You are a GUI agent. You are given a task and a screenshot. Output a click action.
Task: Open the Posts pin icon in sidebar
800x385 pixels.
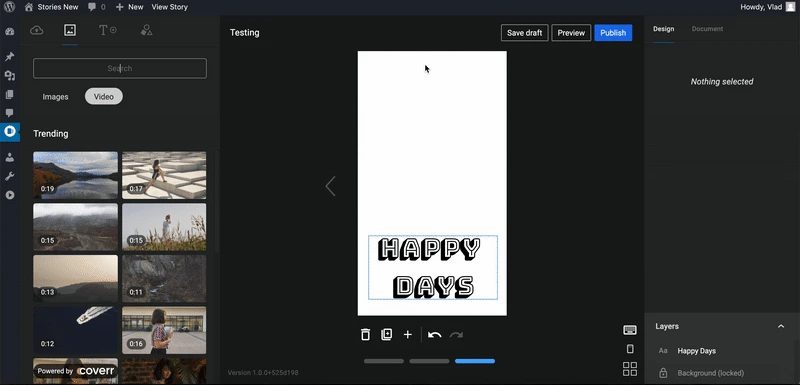pos(10,57)
